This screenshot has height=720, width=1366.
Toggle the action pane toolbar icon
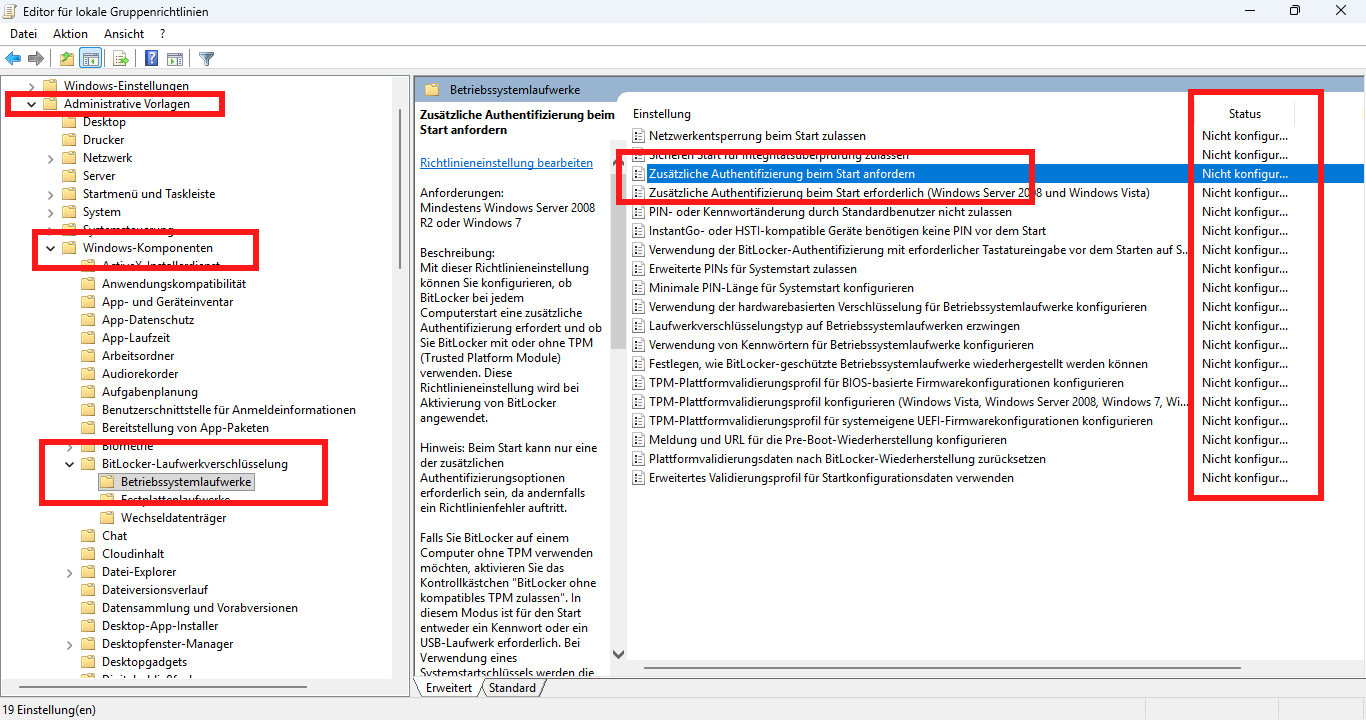[x=175, y=58]
